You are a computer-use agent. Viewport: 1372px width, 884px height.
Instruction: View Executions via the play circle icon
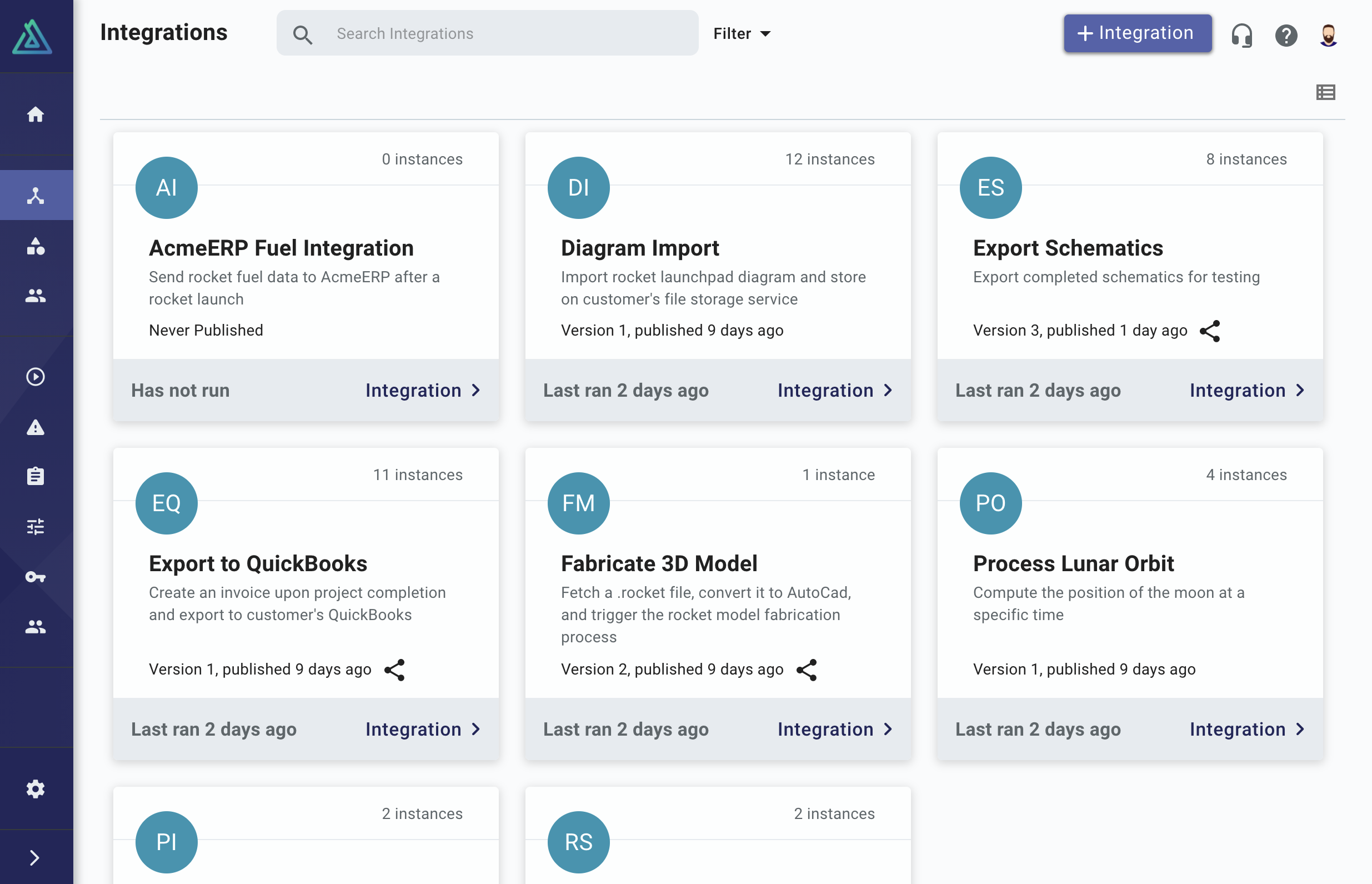[x=36, y=377]
